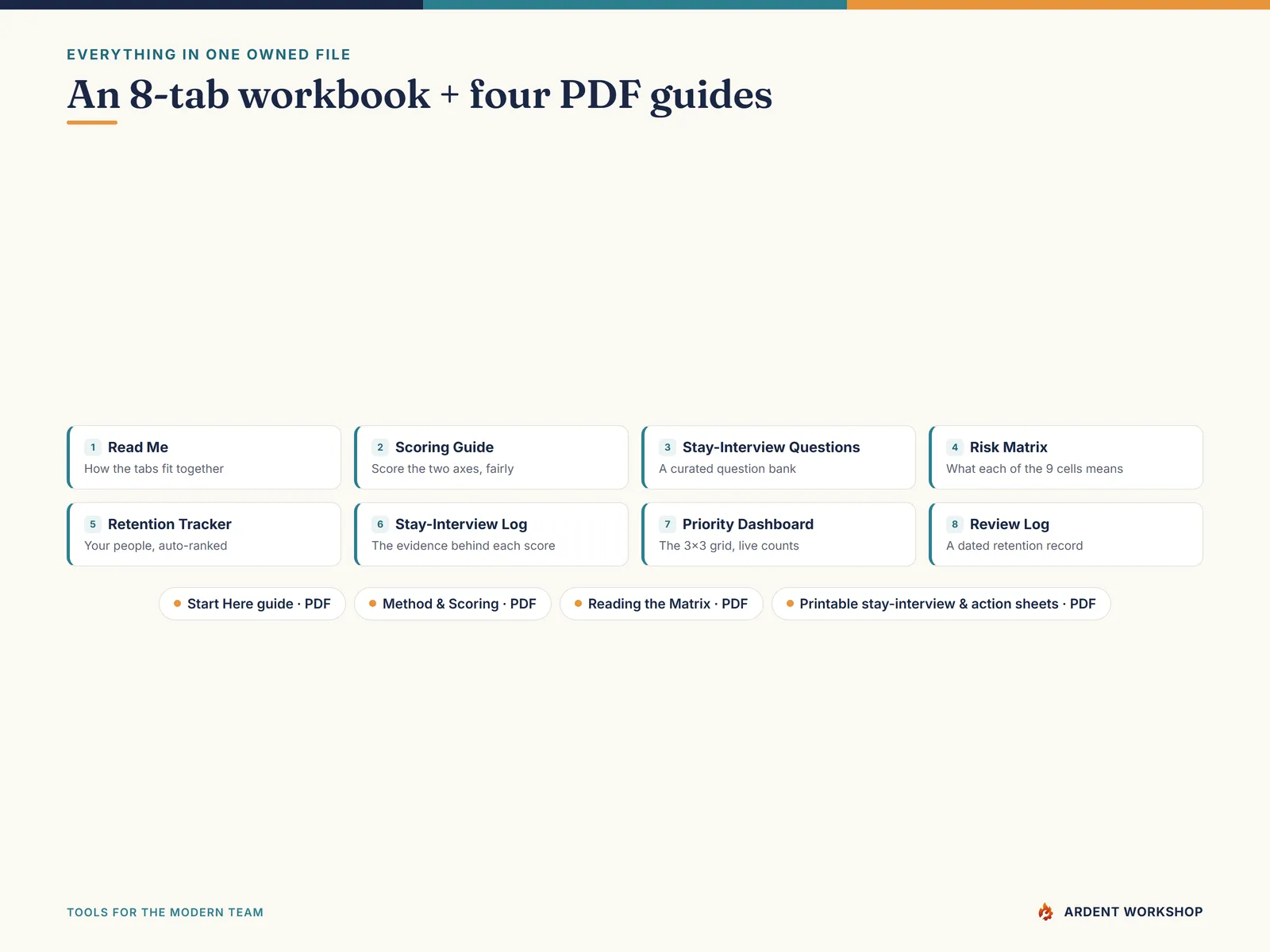The height and width of the screenshot is (952, 1270).
Task: Click number badge 2 beside Scoring Guide
Action: click(x=380, y=447)
